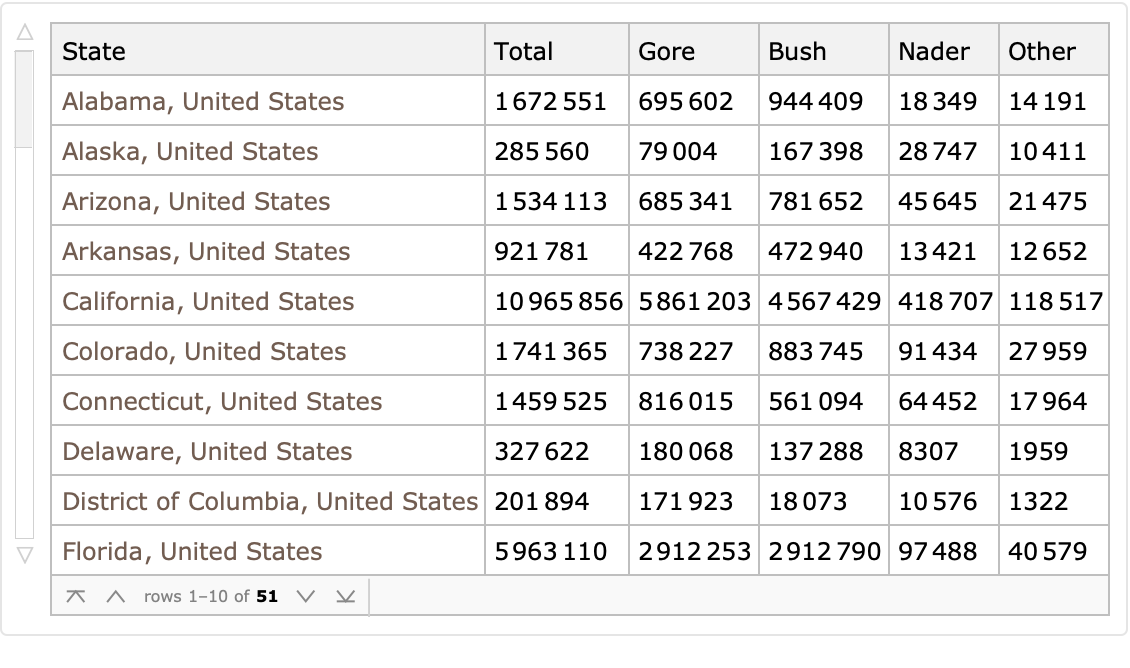Select the Other column header
The width and height of the screenshot is (1130, 668).
click(x=1041, y=51)
